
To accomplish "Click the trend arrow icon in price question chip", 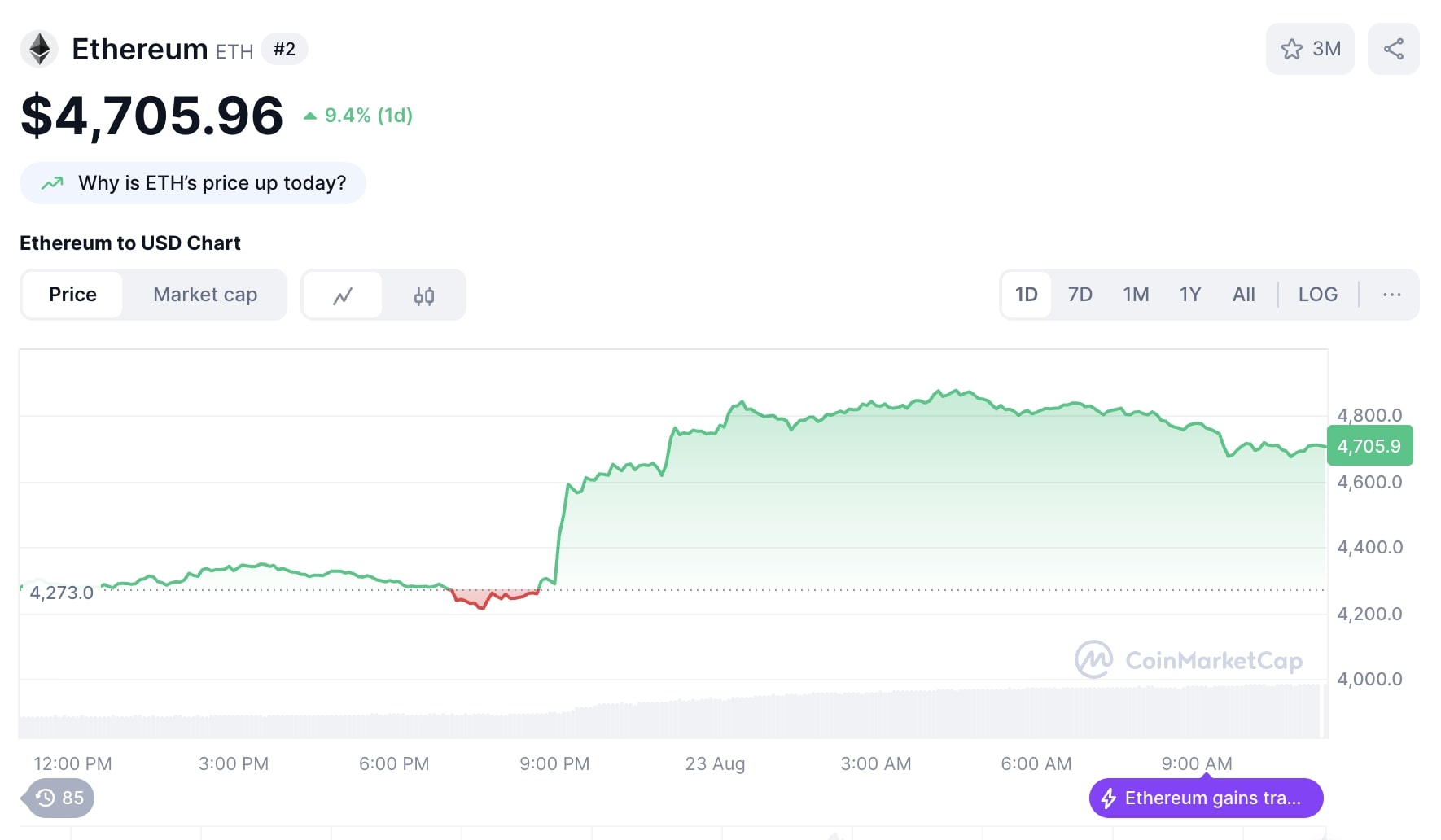I will click(52, 183).
